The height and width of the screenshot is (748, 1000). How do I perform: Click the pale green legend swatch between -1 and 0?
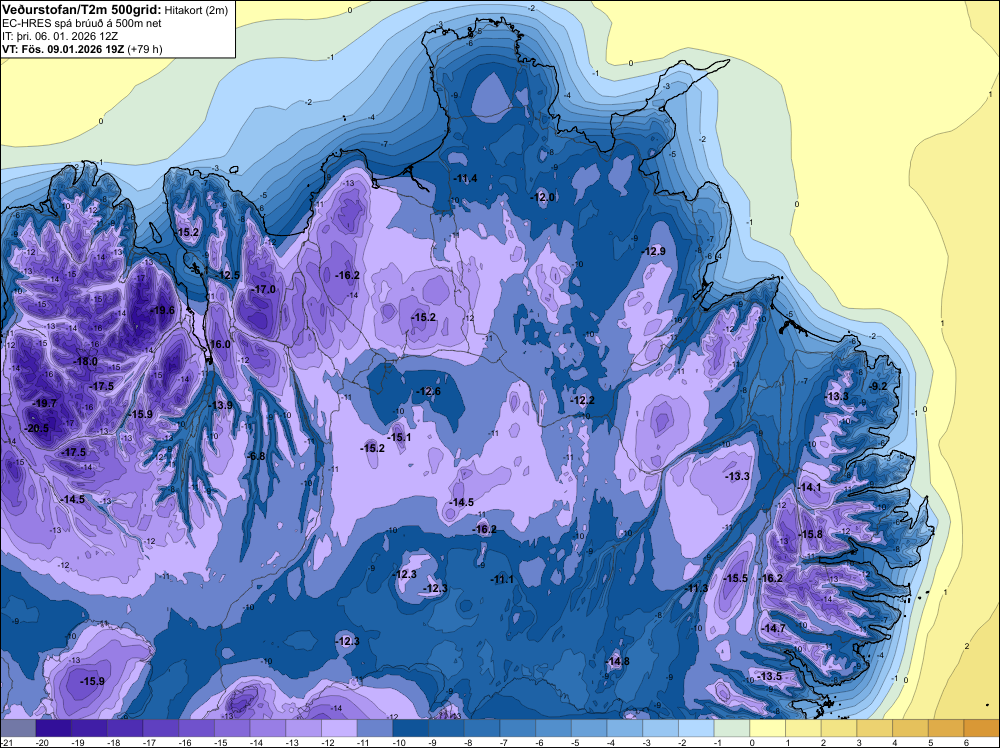[x=732, y=728]
